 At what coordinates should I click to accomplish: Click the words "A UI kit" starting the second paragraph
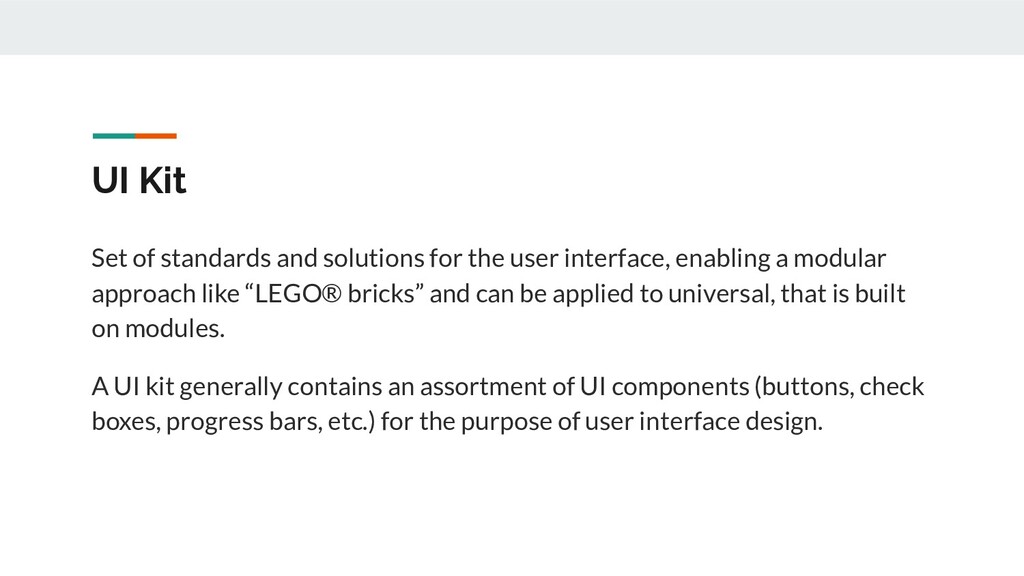pyautogui.click(x=132, y=385)
